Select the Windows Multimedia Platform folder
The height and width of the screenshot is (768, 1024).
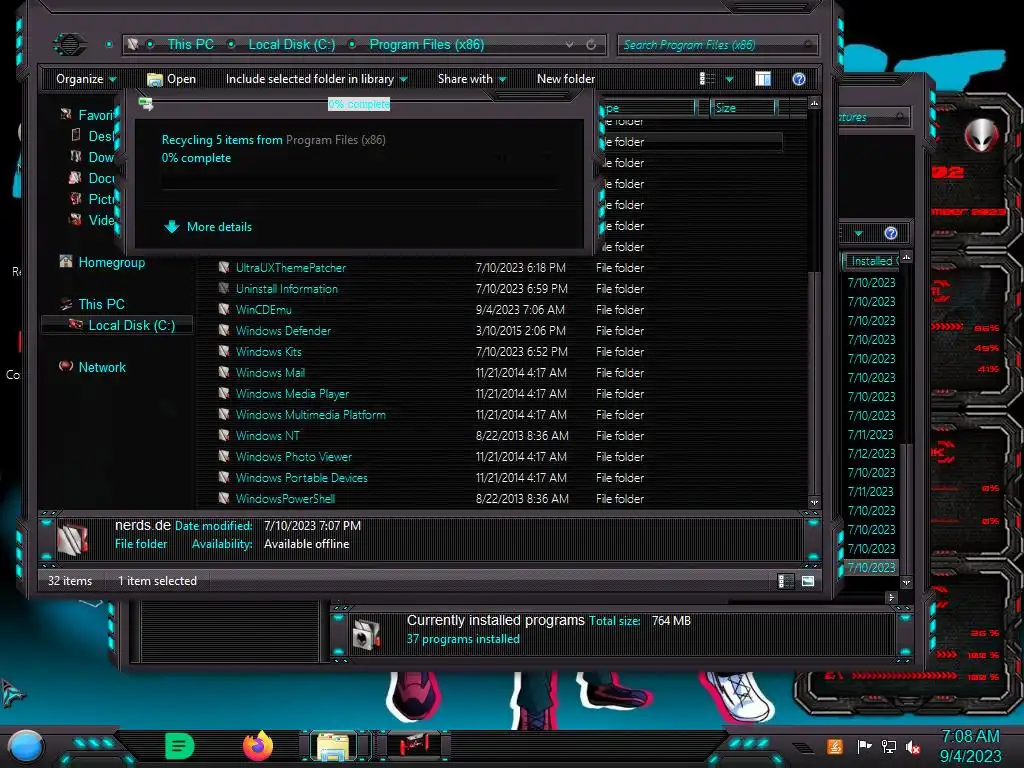310,415
